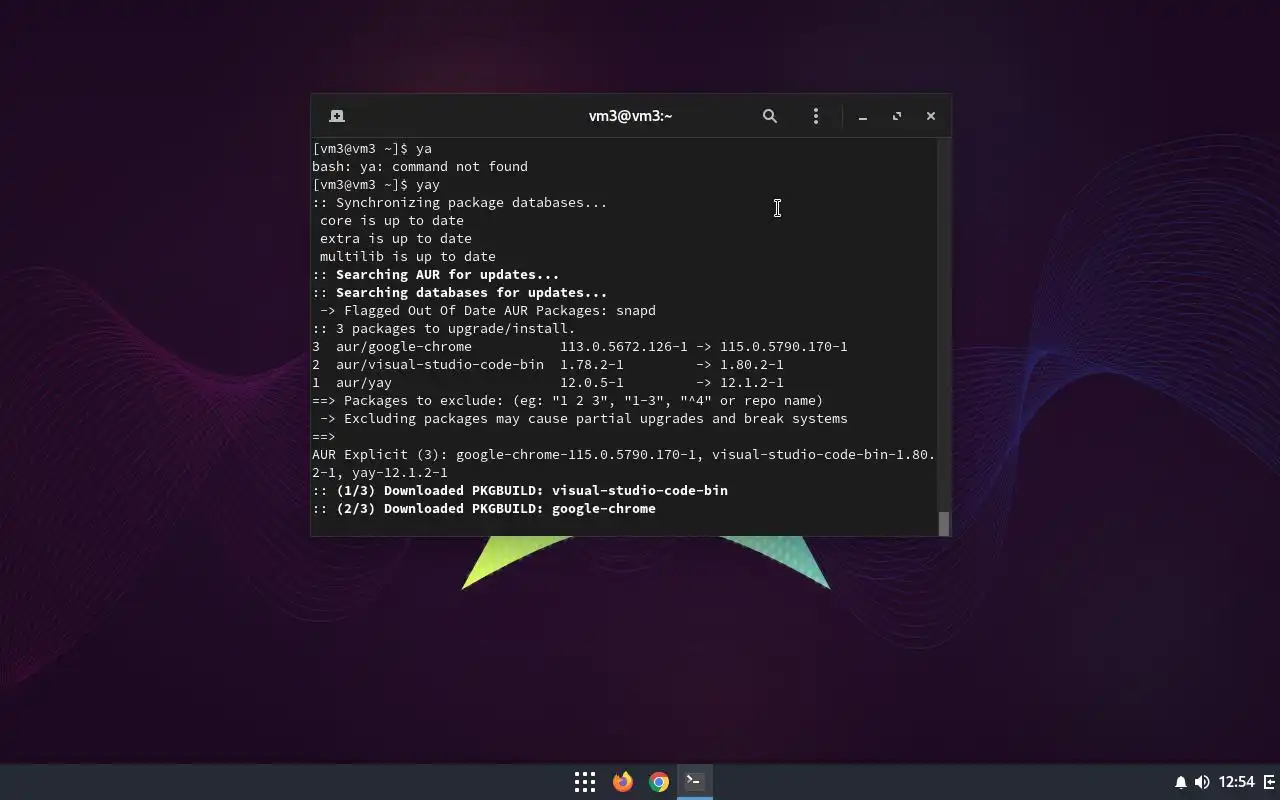Image resolution: width=1280 pixels, height=800 pixels.
Task: Click 'extra is up to date' line
Action: coord(396,239)
